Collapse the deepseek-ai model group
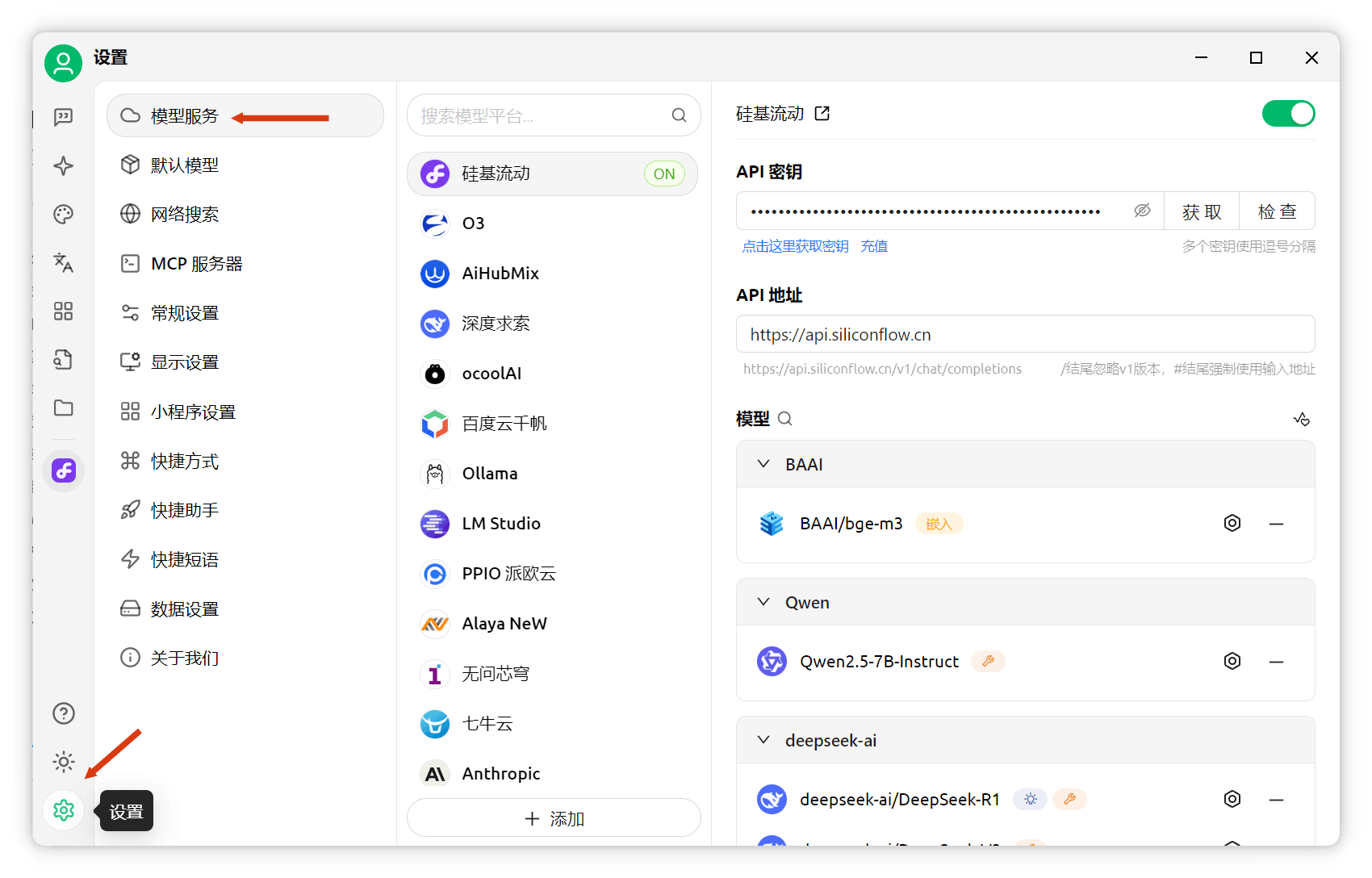This screenshot has width=1372, height=878. (x=763, y=740)
